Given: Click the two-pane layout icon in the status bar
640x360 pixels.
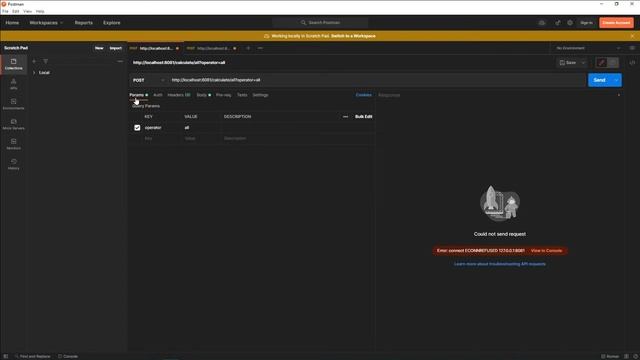Looking at the screenshot, I should [627, 356].
